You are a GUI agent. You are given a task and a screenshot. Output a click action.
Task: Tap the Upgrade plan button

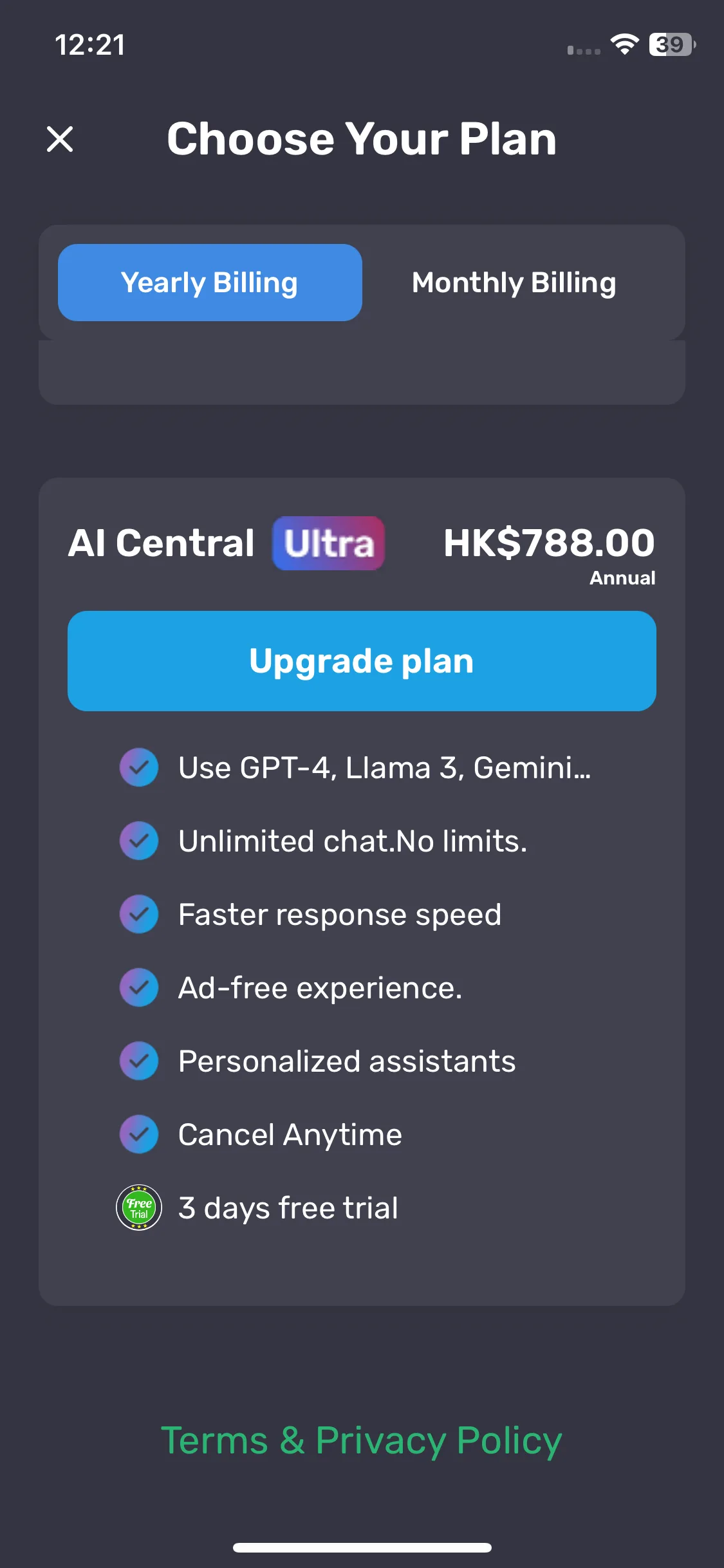tap(362, 661)
